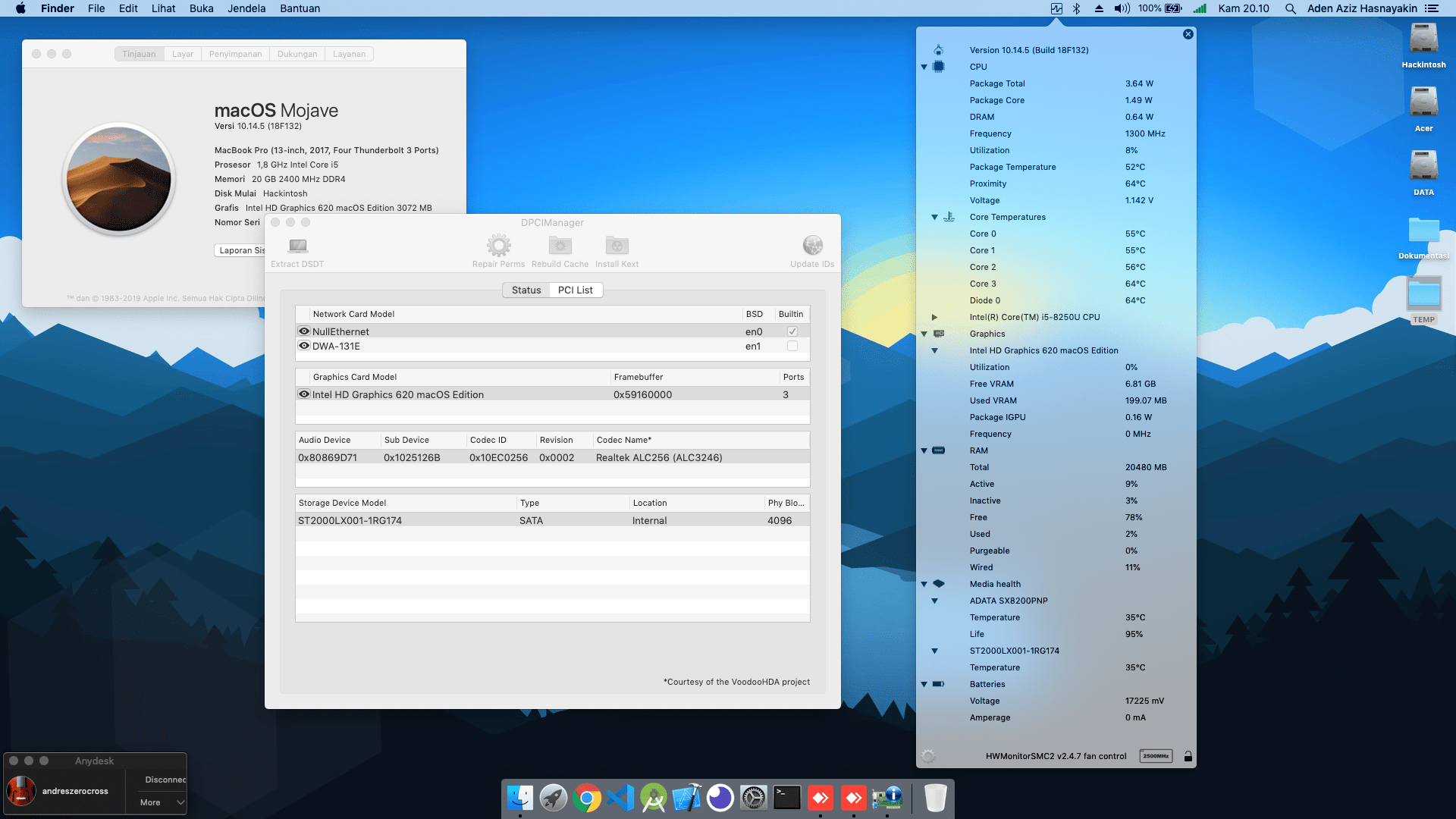Viewport: 1456px width, 819px height.
Task: Launch Google Chrome from dock
Action: (587, 798)
